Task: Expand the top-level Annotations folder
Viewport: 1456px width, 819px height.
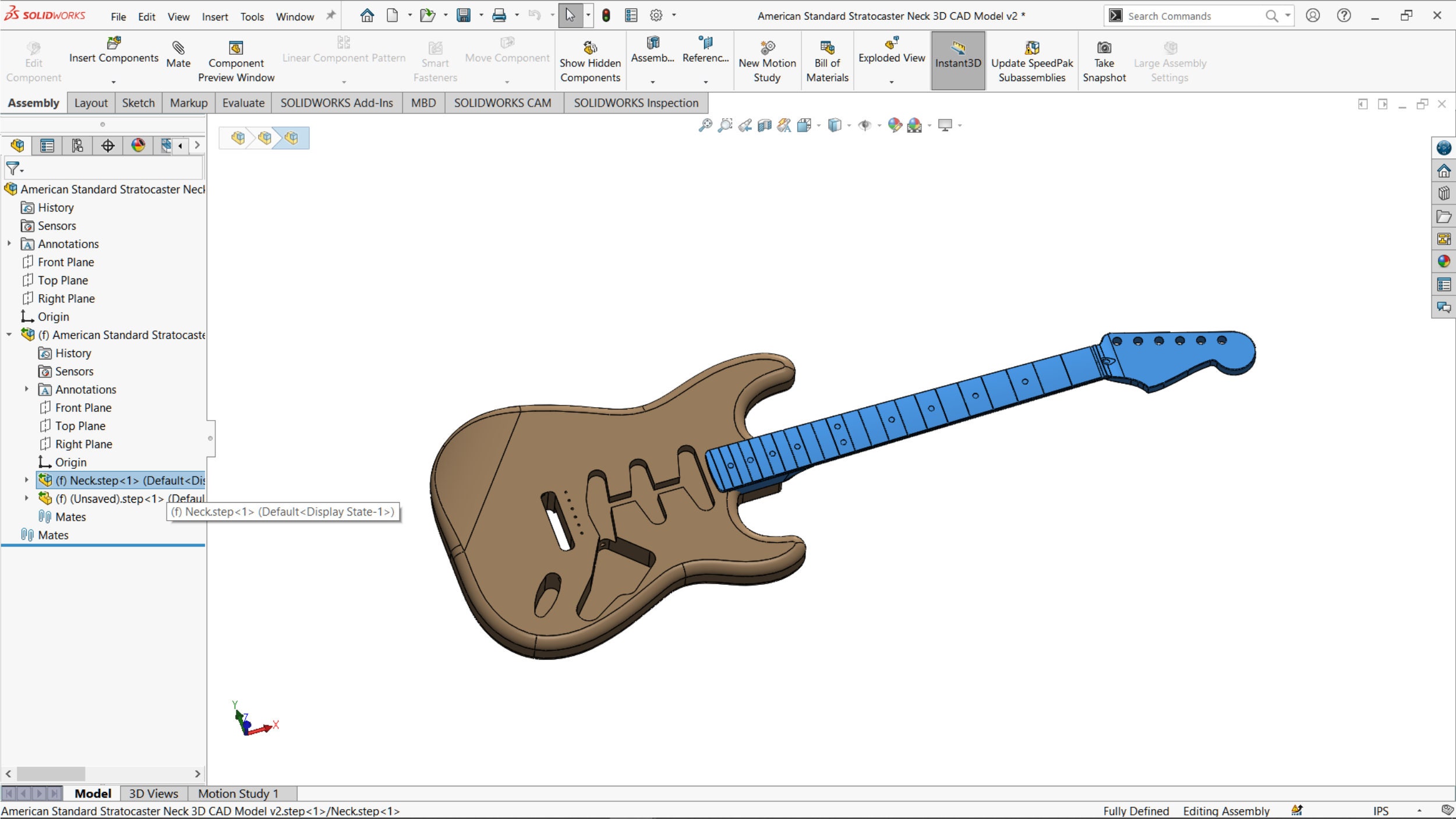Action: click(9, 243)
